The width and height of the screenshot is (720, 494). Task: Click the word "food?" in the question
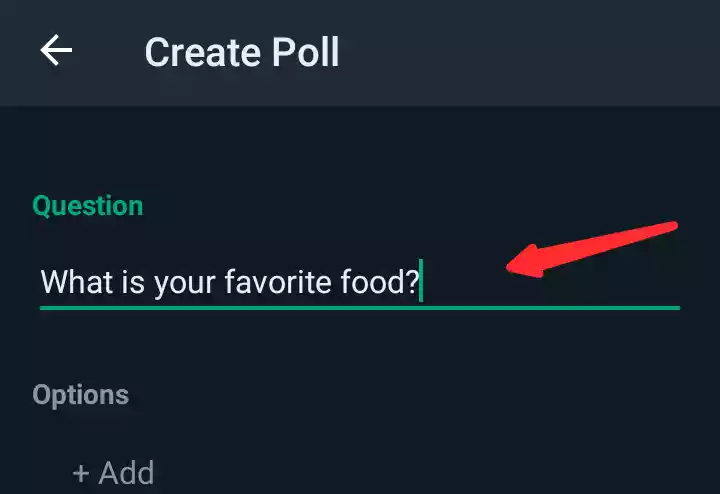[383, 281]
